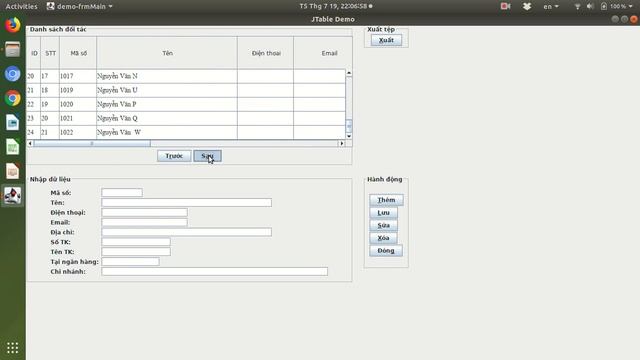The width and height of the screenshot is (640, 360).
Task: Click the table's scroll up arrow
Action: tap(349, 73)
